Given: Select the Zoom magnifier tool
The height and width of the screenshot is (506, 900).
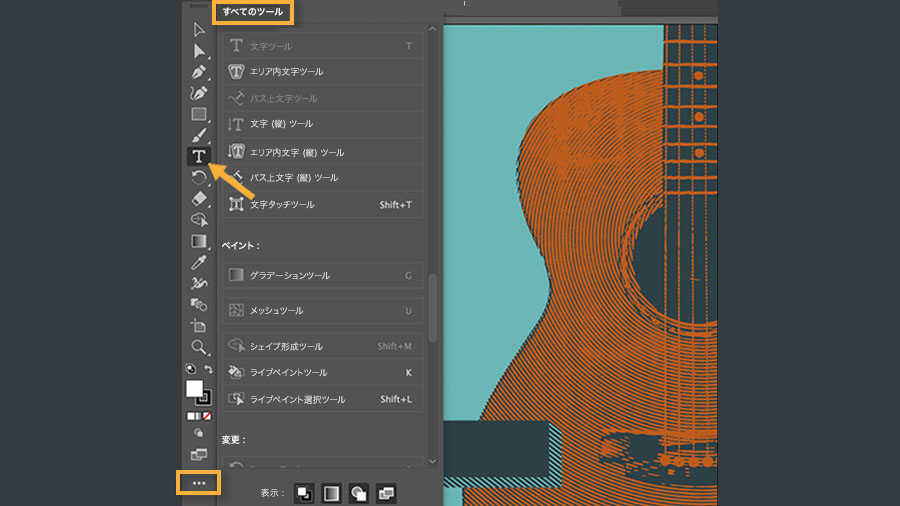Looking at the screenshot, I should pyautogui.click(x=199, y=347).
